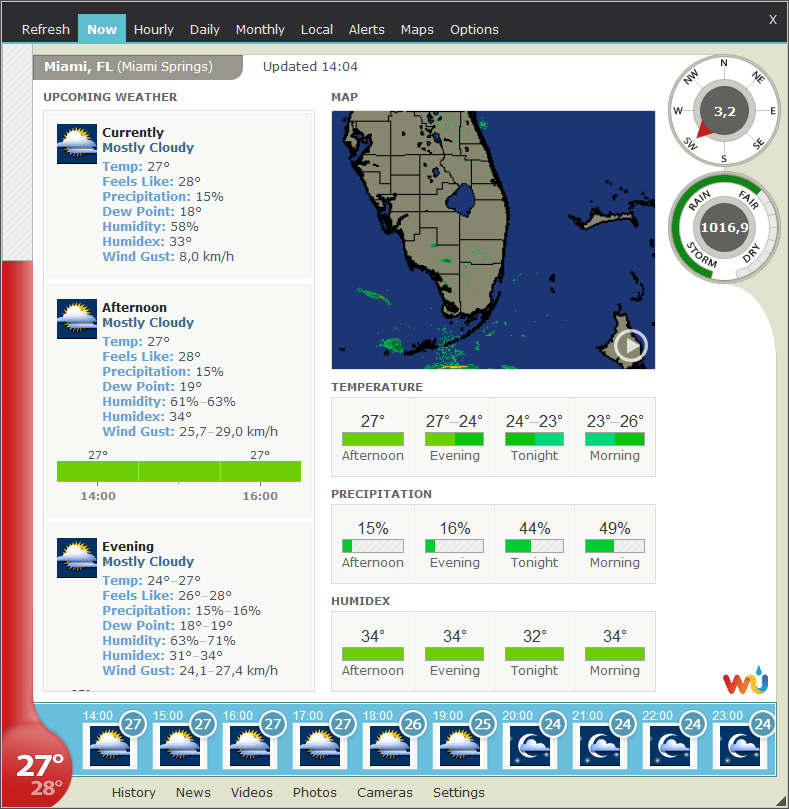
Task: Click the 18:00 hourly forecast icon
Action: 386,746
